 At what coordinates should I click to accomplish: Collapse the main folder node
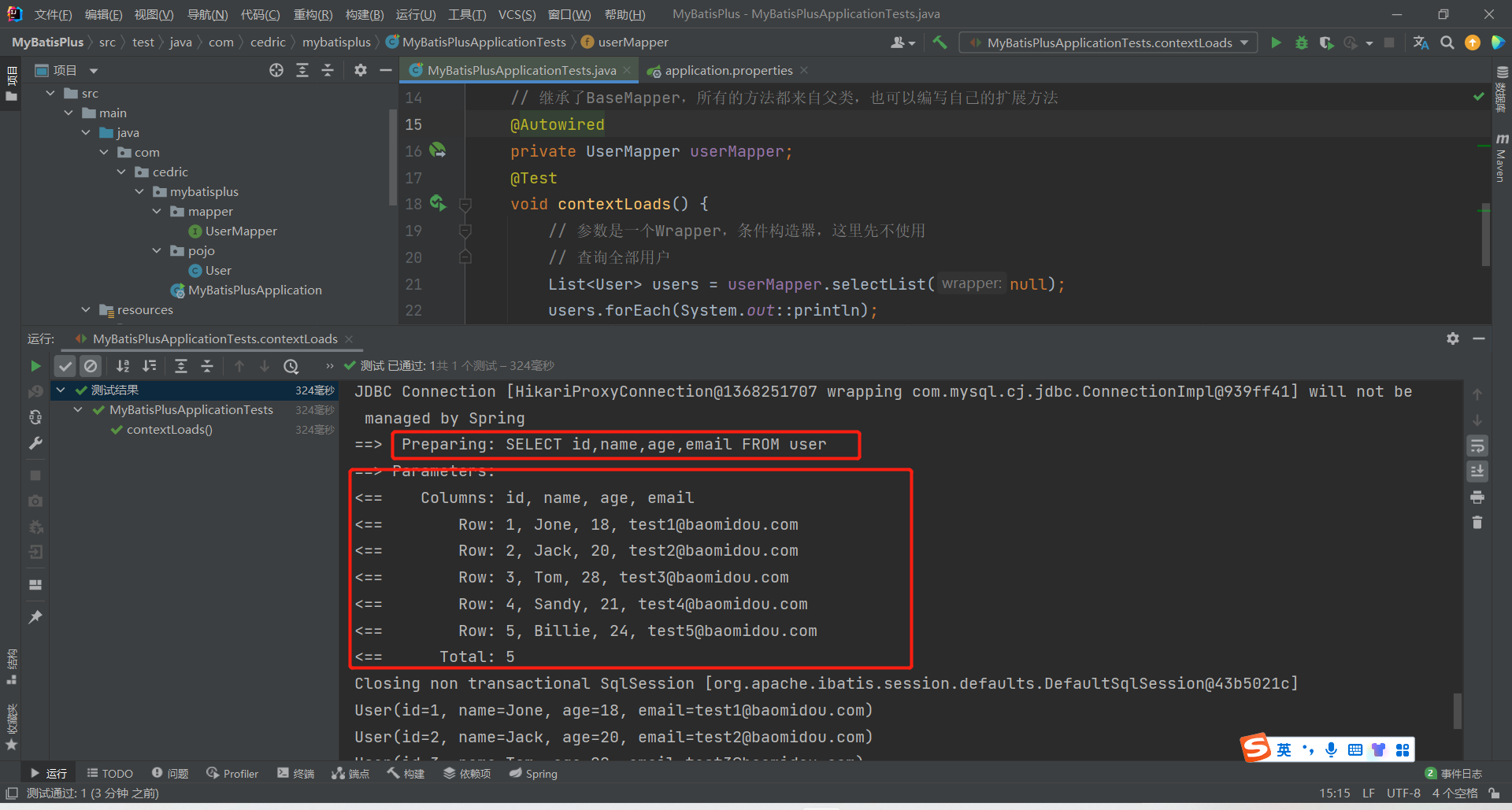pos(69,113)
